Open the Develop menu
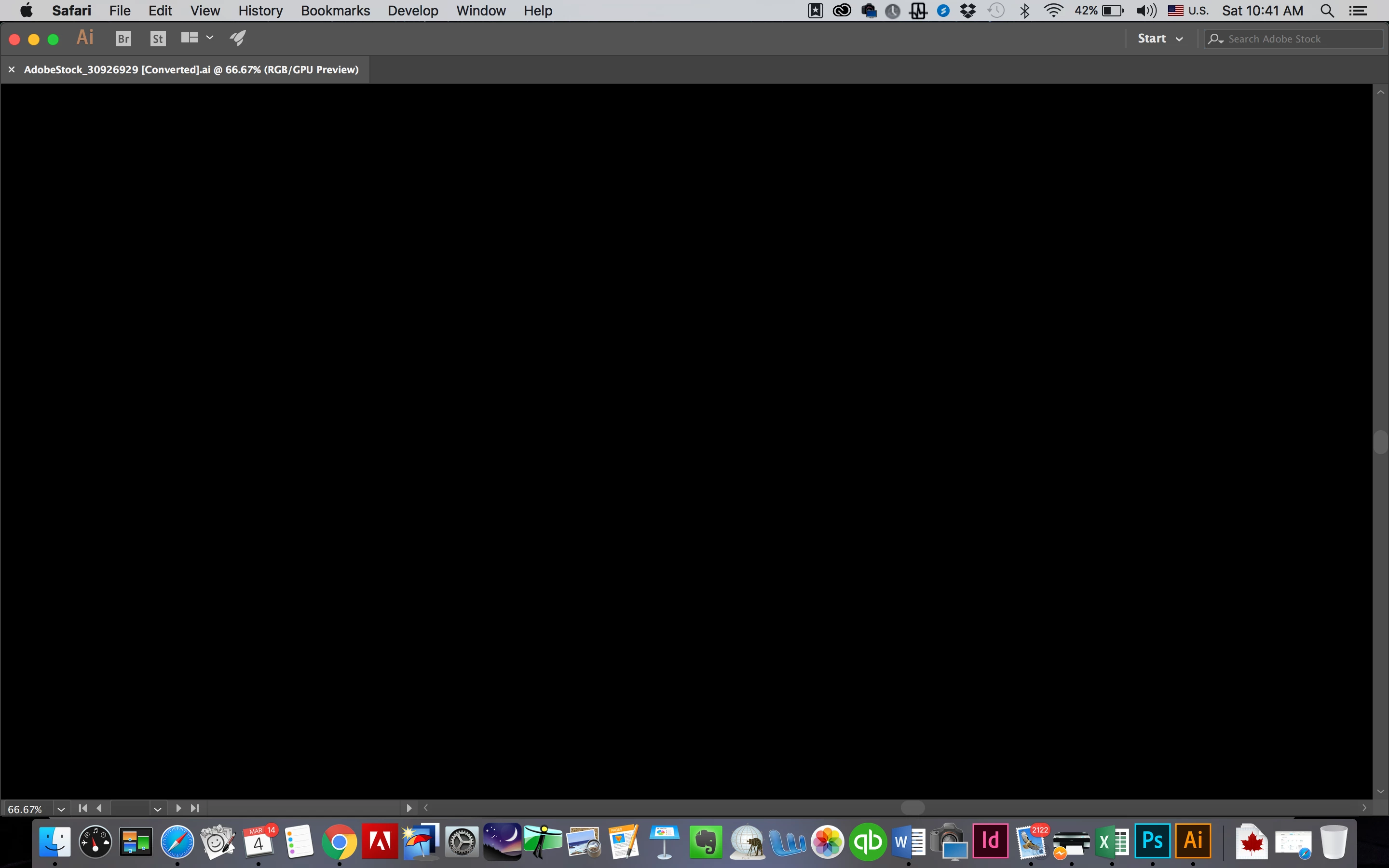 pyautogui.click(x=412, y=11)
